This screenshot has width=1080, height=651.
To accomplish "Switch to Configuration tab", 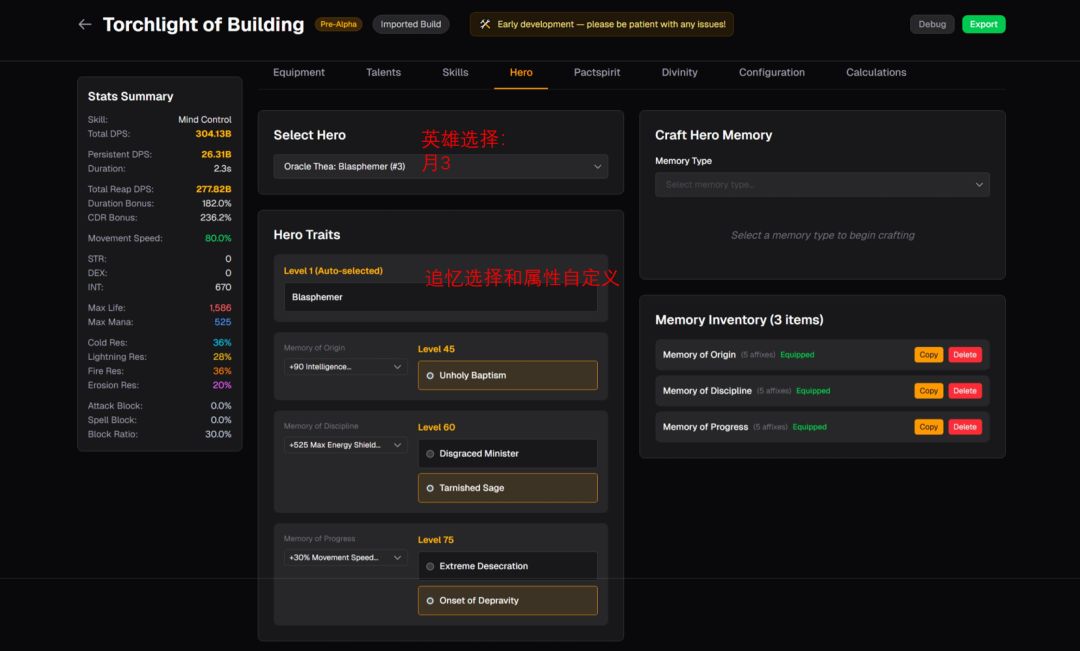I will (x=771, y=72).
